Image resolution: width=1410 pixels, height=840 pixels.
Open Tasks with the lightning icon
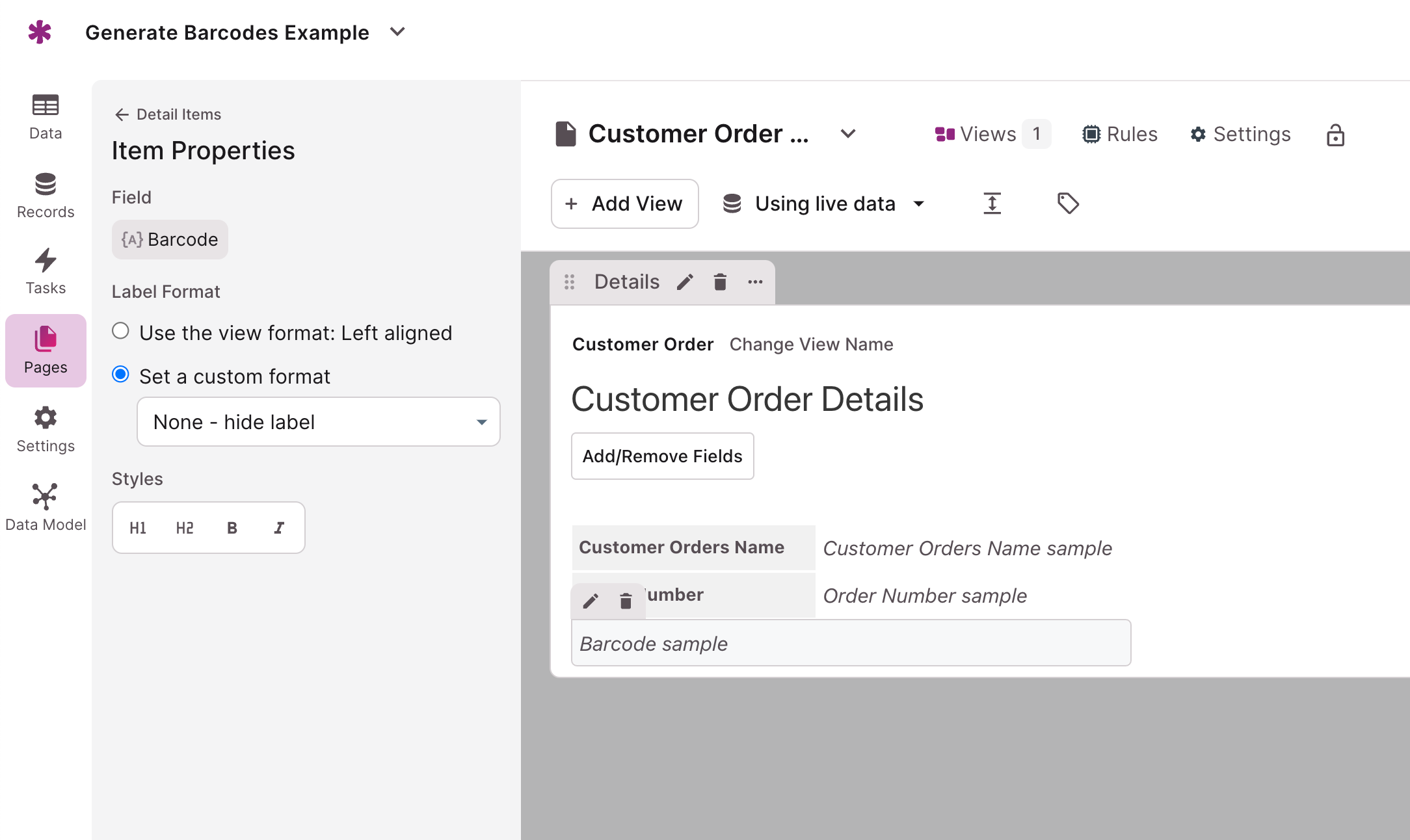click(x=46, y=272)
